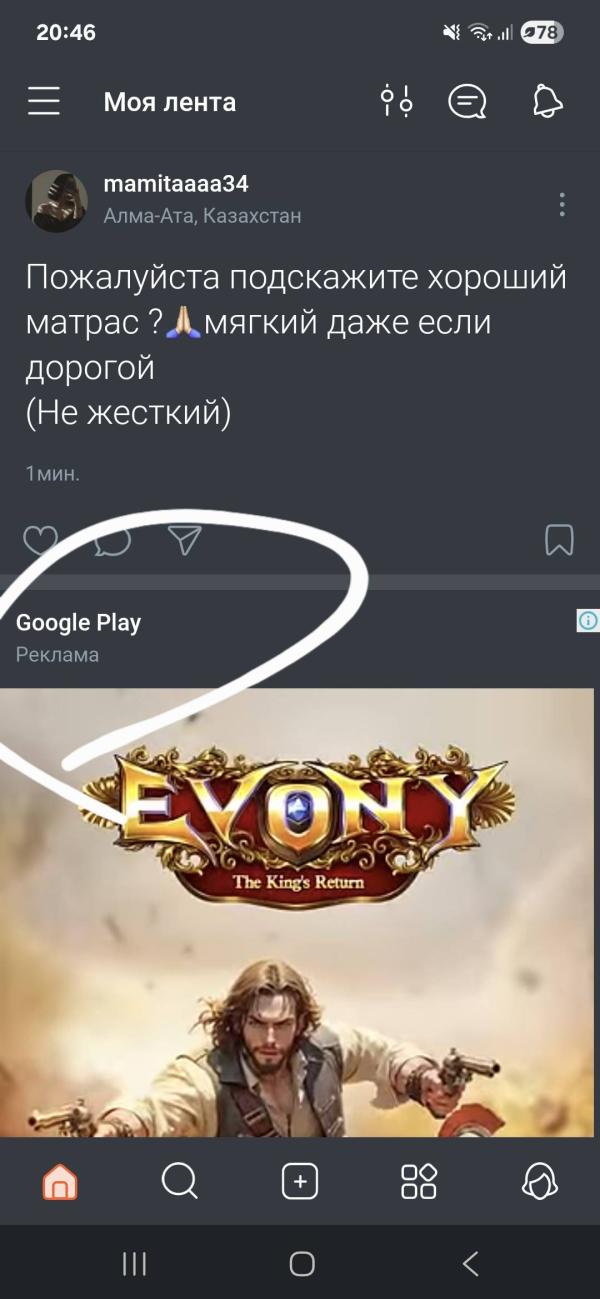Tap Google Play ad title
The image size is (600, 1299).
pos(79,623)
